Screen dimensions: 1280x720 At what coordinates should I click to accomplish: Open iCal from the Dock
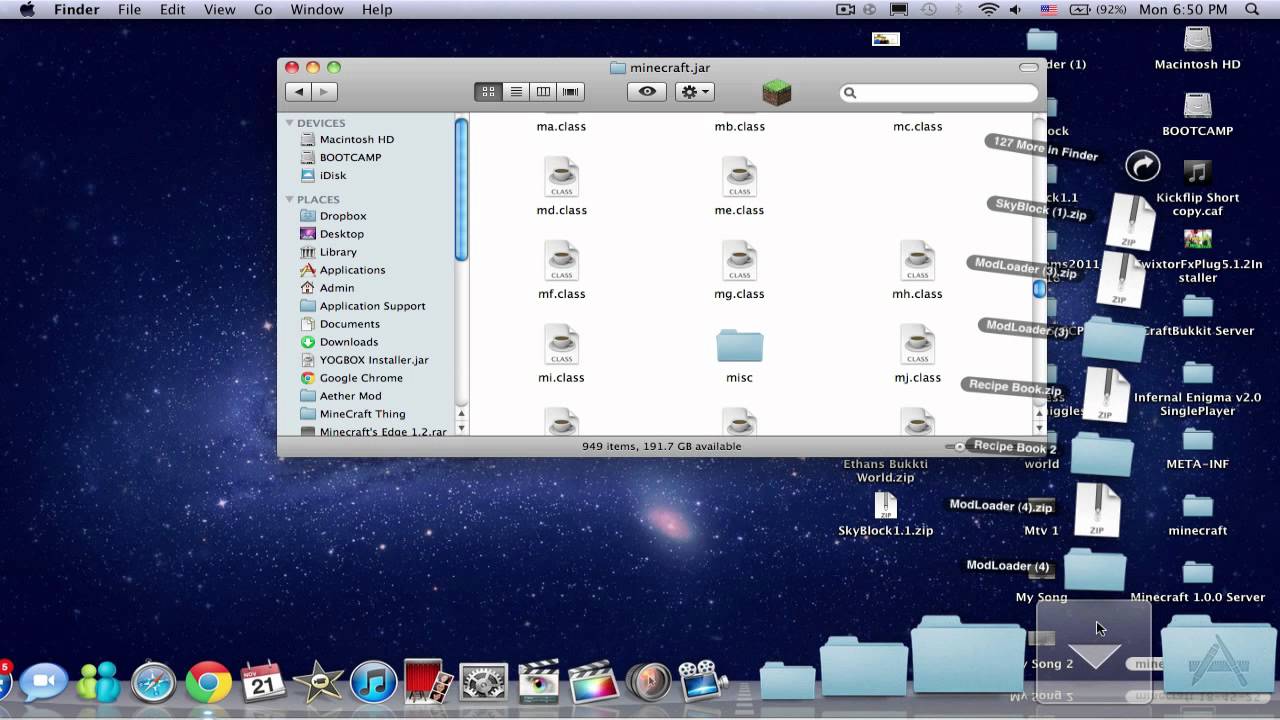pyautogui.click(x=263, y=683)
